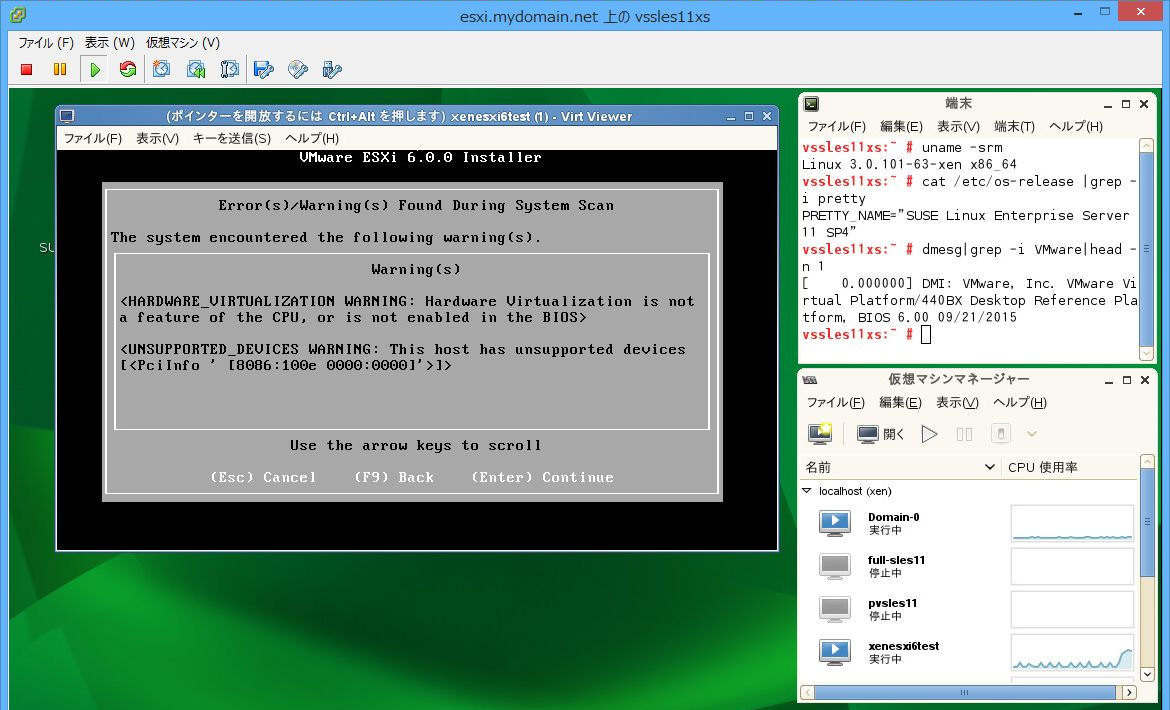The width and height of the screenshot is (1170, 710).
Task: Click the floppy device connect icon
Action: tap(263, 69)
